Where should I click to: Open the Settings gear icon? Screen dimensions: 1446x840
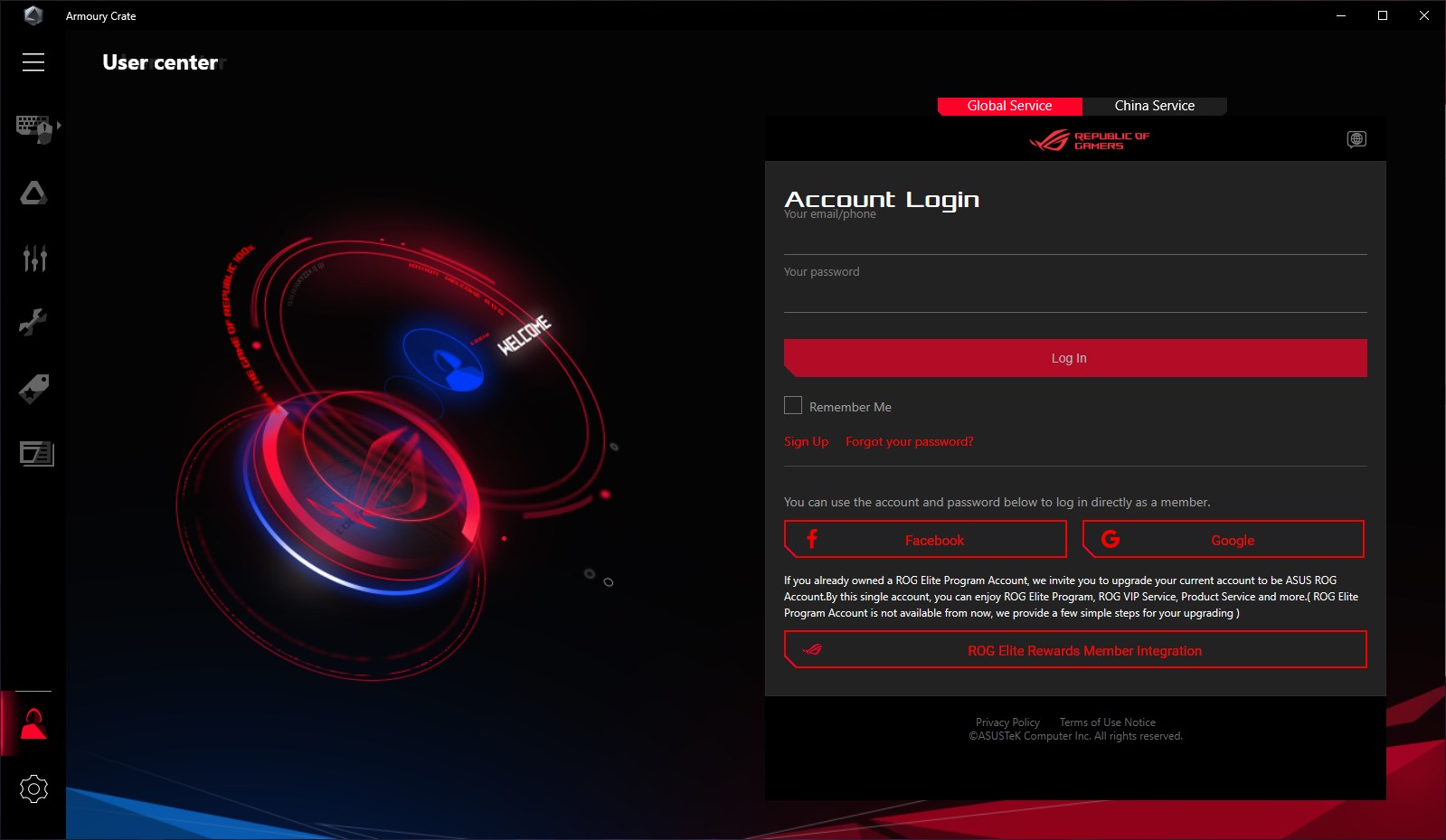pos(33,788)
